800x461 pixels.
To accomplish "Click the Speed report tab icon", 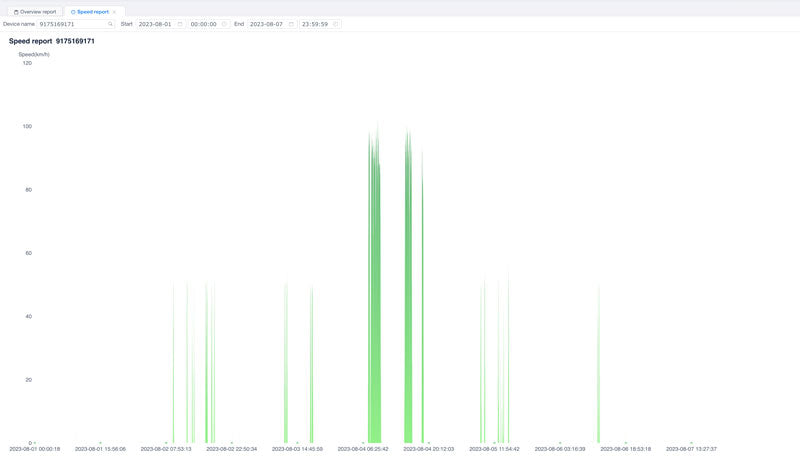I will [73, 11].
